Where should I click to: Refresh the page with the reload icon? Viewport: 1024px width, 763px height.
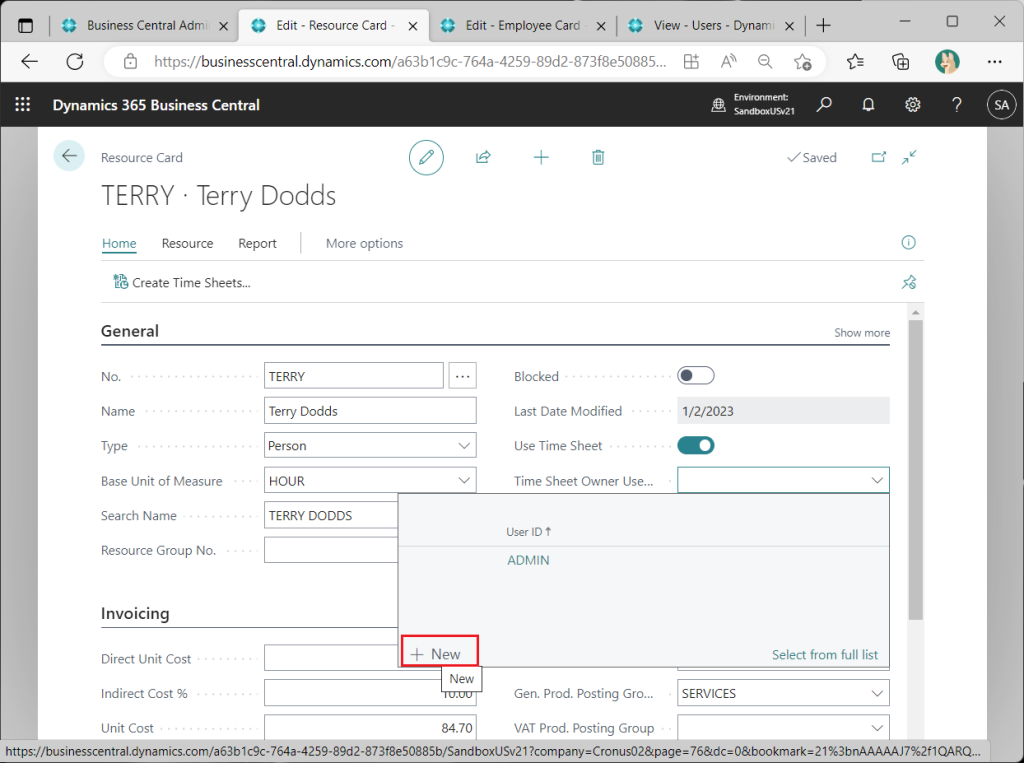point(75,62)
